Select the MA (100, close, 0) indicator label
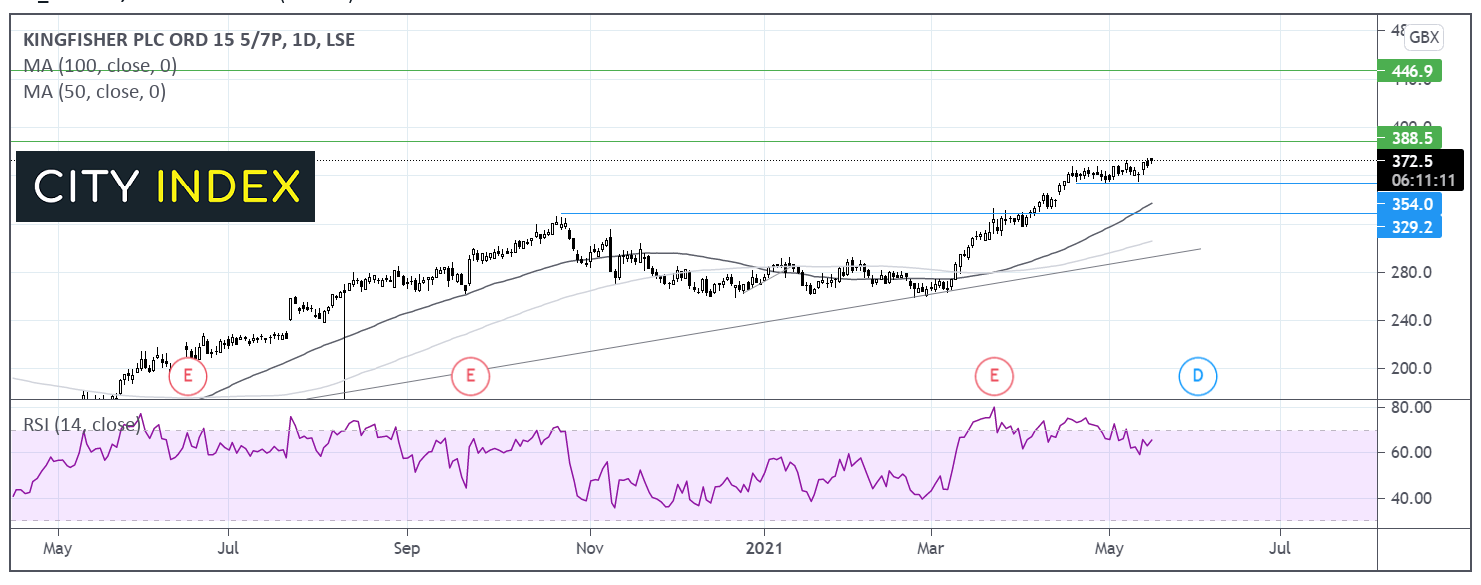 (100, 66)
